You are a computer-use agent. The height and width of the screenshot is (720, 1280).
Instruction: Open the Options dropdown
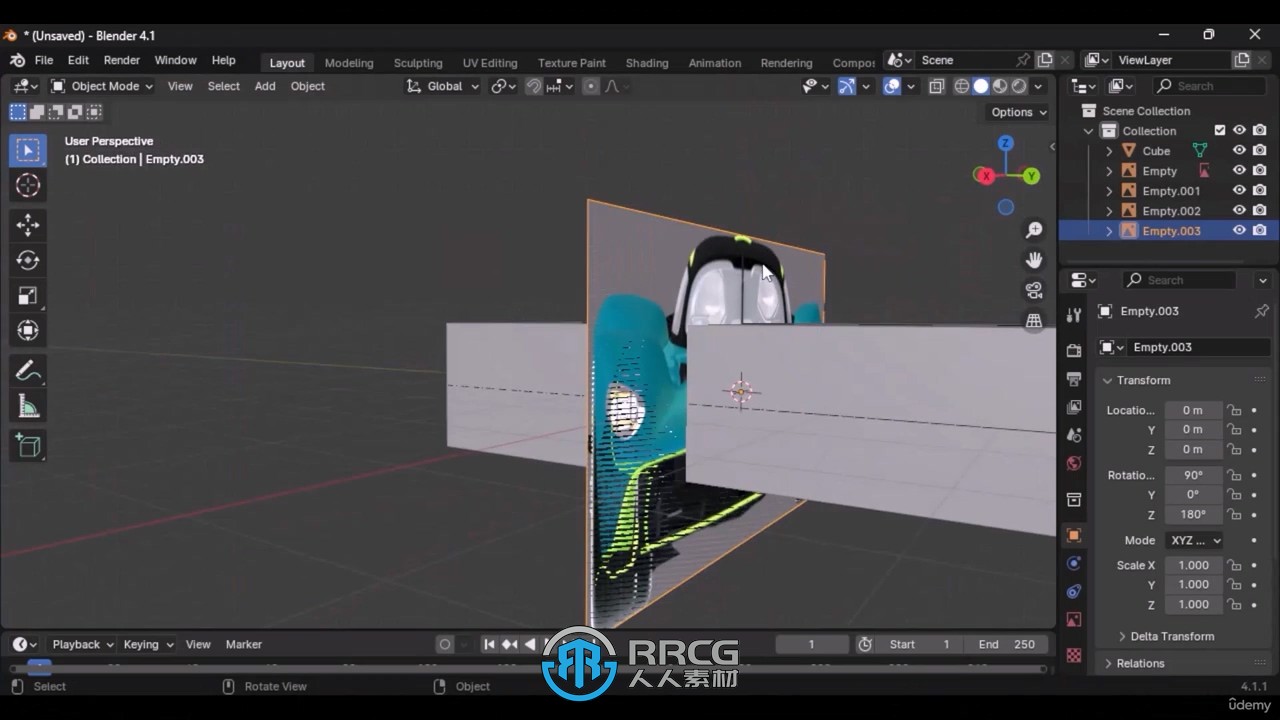click(x=1019, y=112)
